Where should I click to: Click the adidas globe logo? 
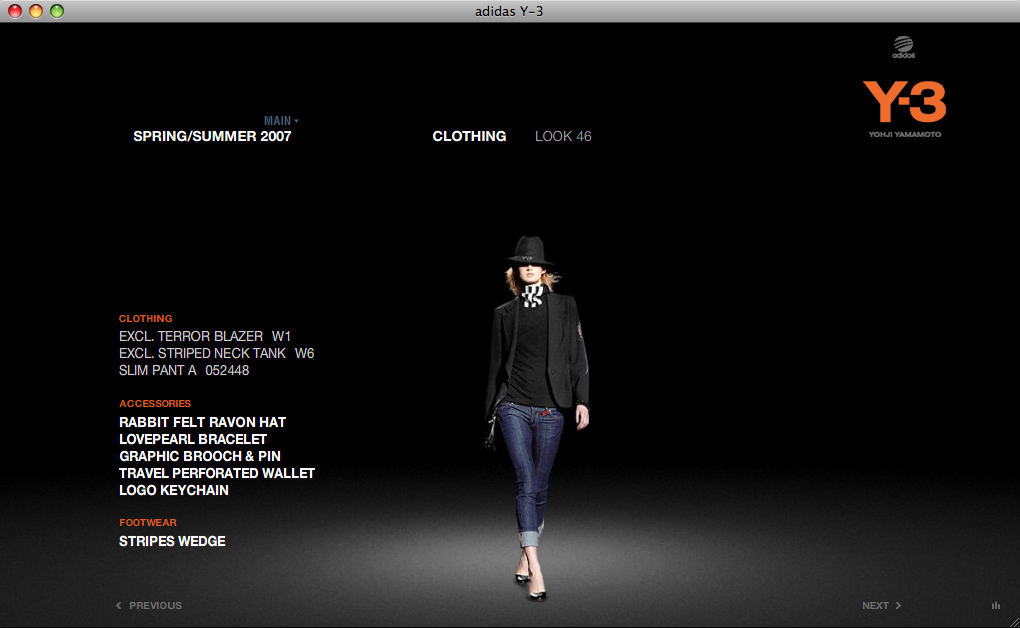point(904,47)
